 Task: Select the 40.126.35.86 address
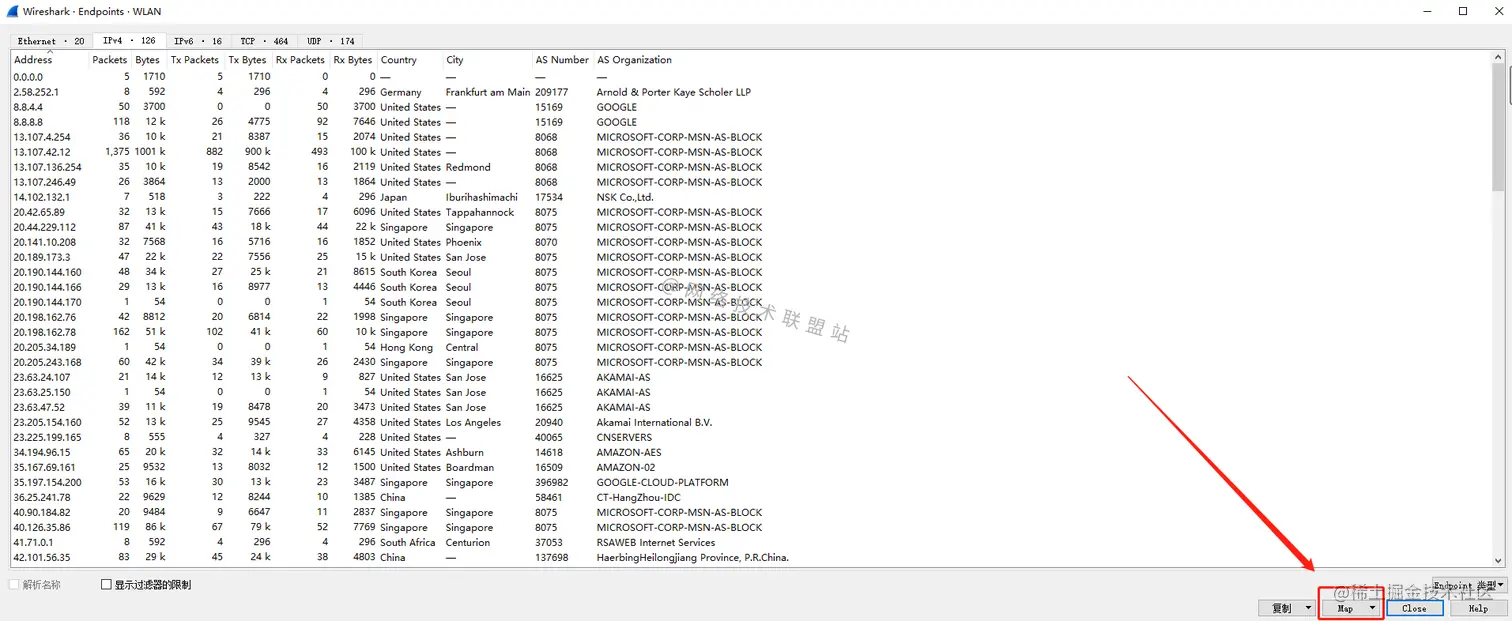(42, 527)
